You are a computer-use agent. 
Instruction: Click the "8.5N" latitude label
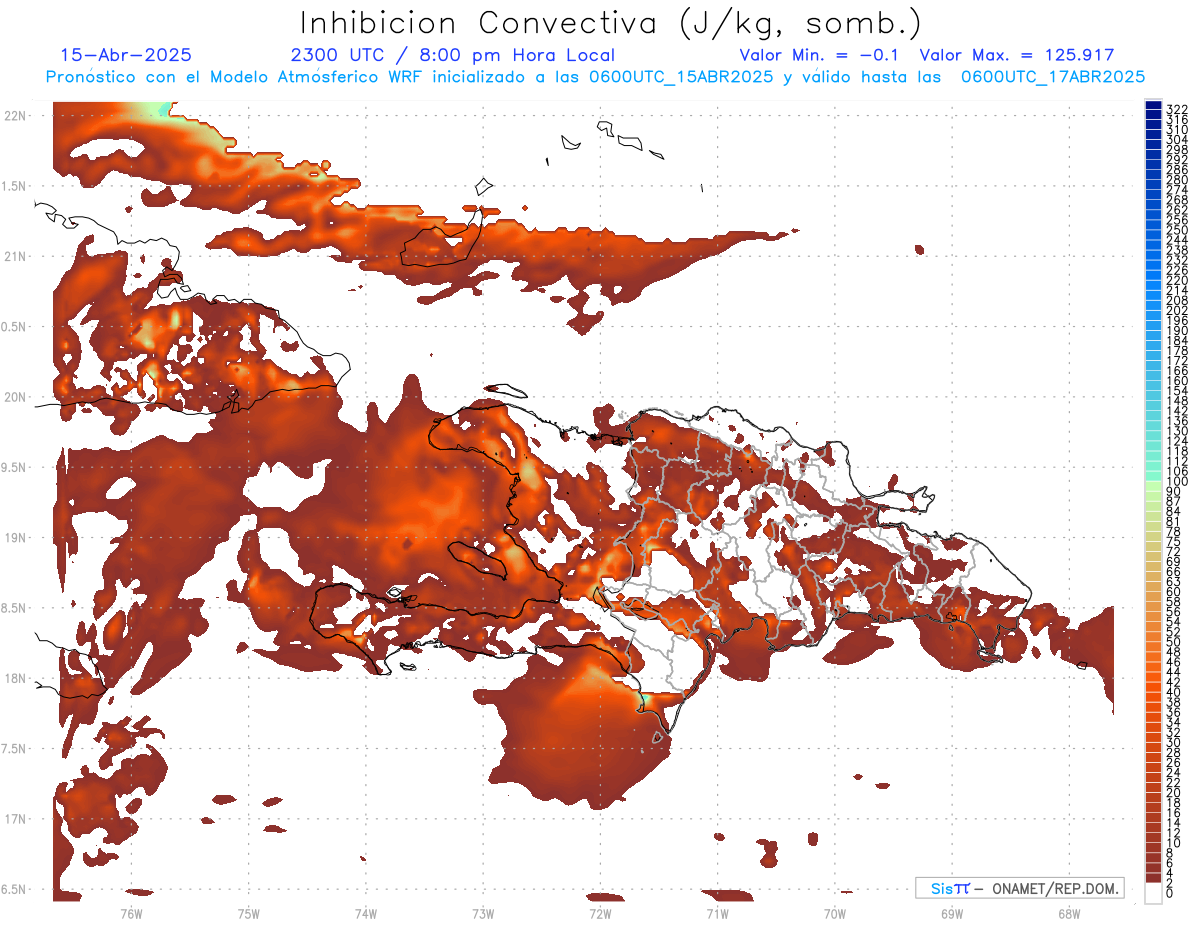[x=14, y=608]
